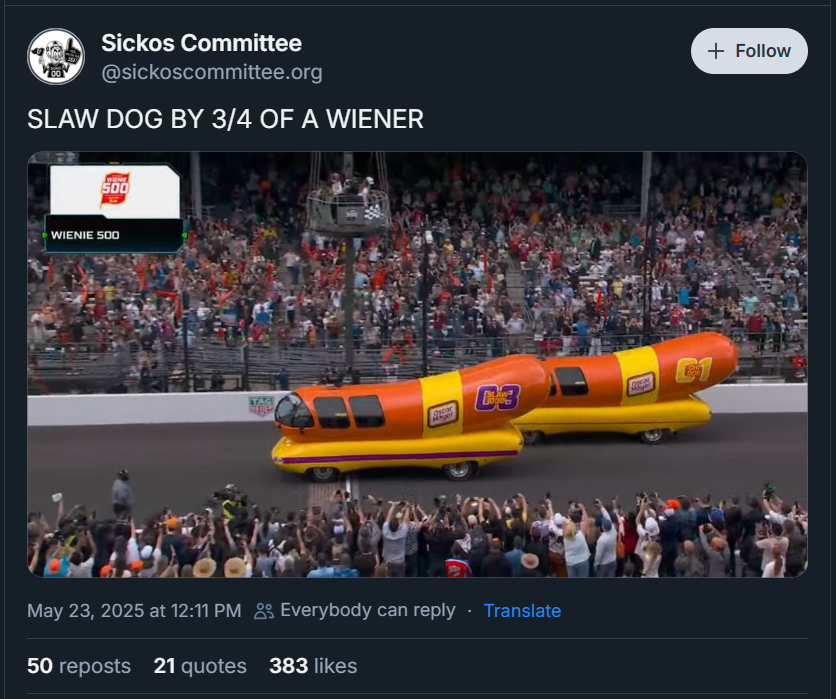The image size is (836, 699).
Task: View the 383 likes list
Action: (313, 666)
